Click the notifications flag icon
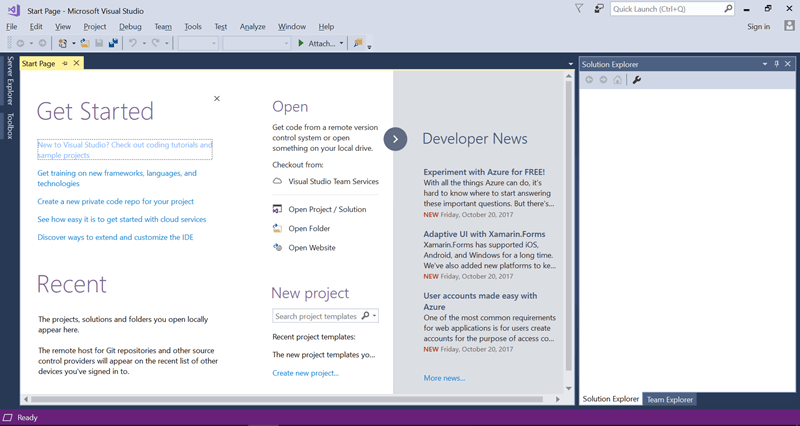 pos(580,8)
